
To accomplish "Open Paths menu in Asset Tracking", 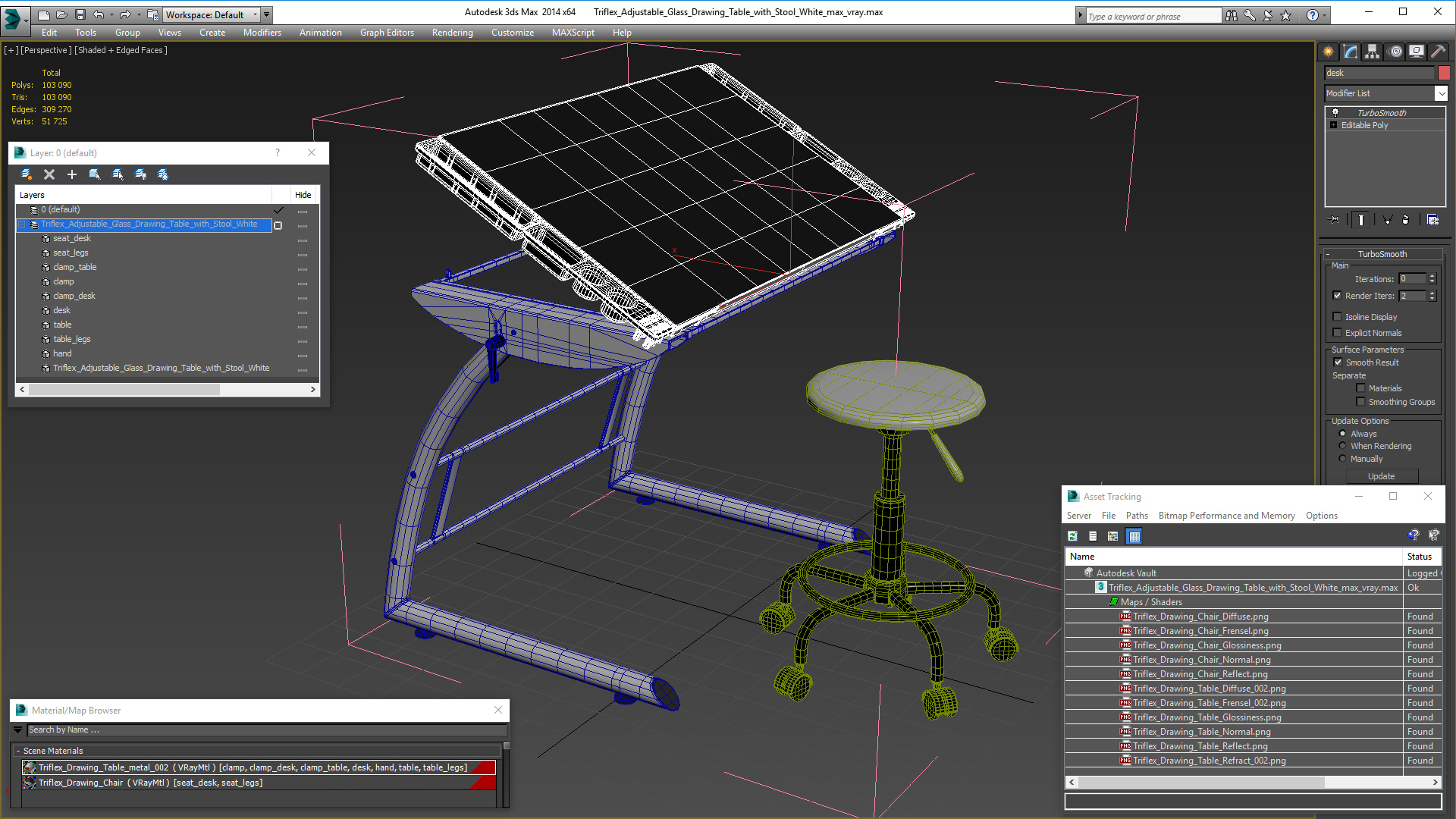I will 1137,516.
